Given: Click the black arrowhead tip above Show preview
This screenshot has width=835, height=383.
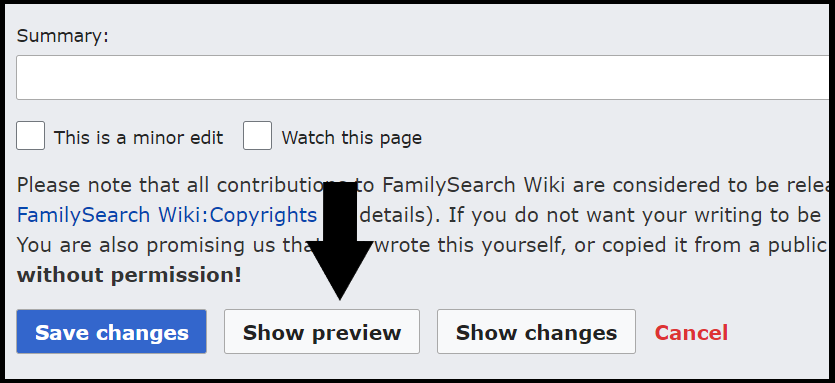Looking at the screenshot, I should click(x=340, y=296).
